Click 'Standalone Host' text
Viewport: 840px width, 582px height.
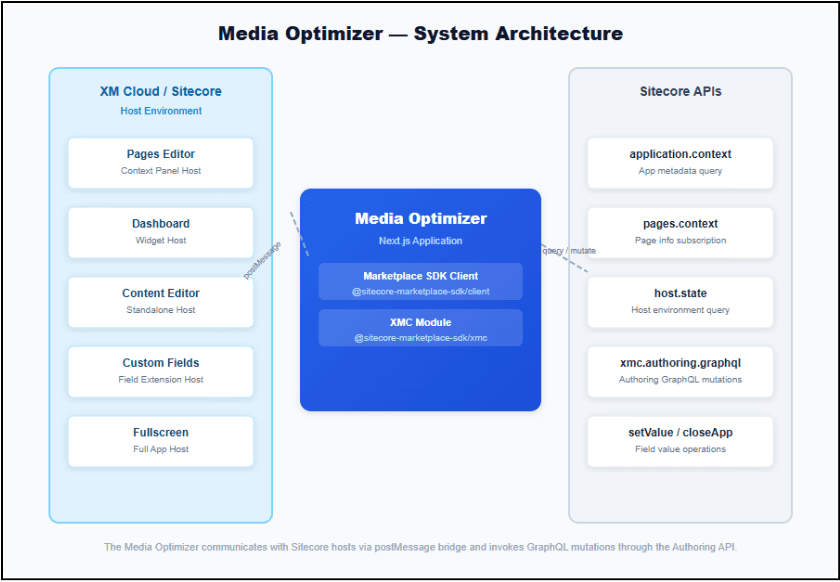pos(161,310)
